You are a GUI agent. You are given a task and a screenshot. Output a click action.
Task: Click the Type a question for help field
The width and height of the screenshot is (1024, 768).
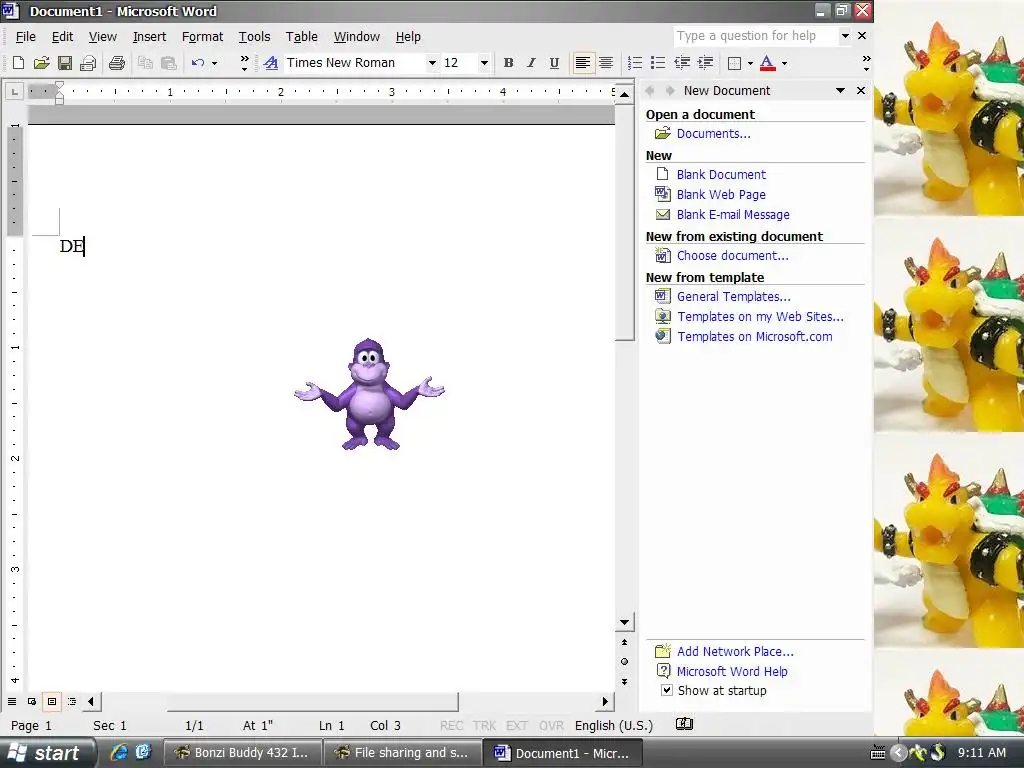point(755,36)
